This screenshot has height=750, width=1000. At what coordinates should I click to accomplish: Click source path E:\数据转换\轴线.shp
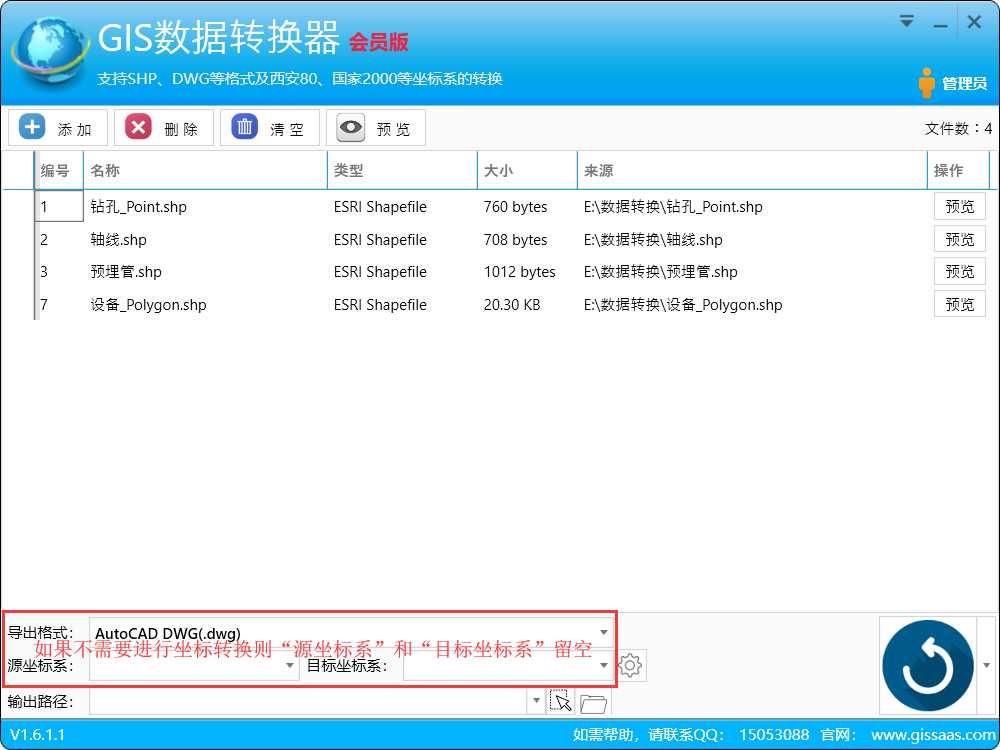653,240
